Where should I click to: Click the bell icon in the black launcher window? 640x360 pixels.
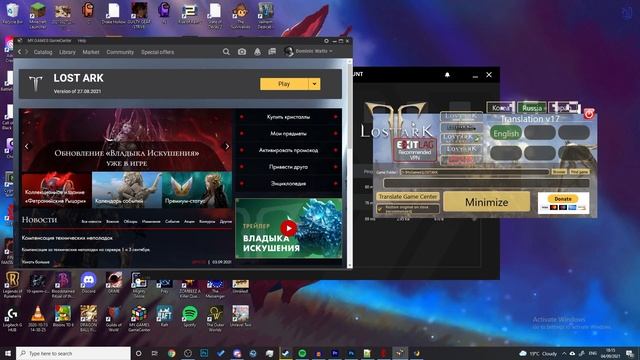point(447,75)
